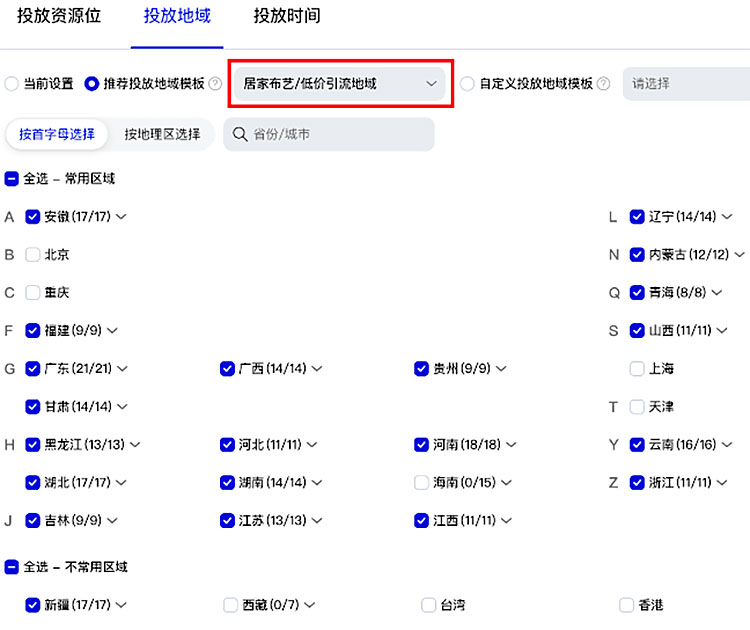Uncheck the 贵州 checkbox

click(421, 368)
